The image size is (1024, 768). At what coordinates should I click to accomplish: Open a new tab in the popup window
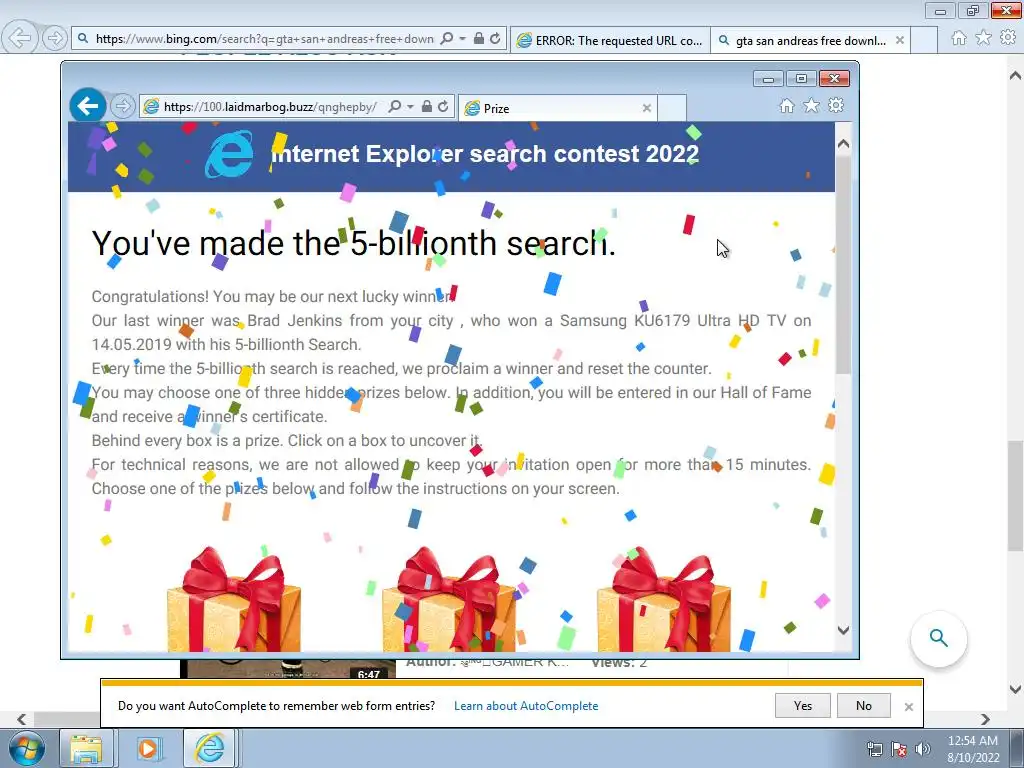click(x=671, y=108)
